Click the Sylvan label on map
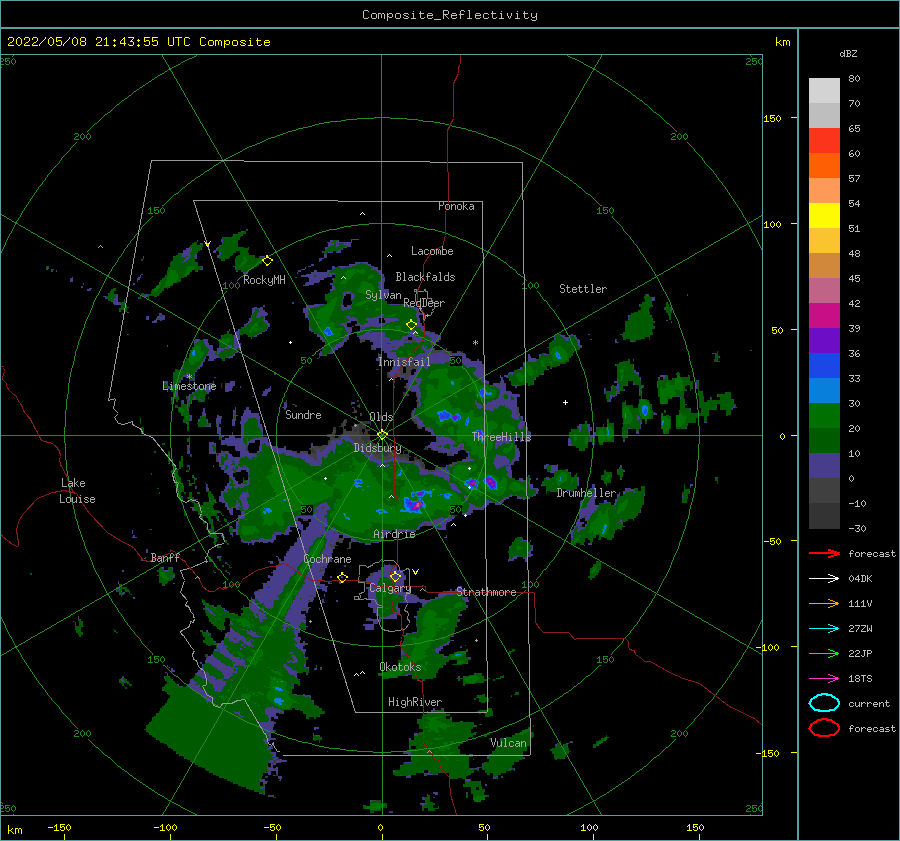Screen dimensions: 900x841 (x=383, y=295)
